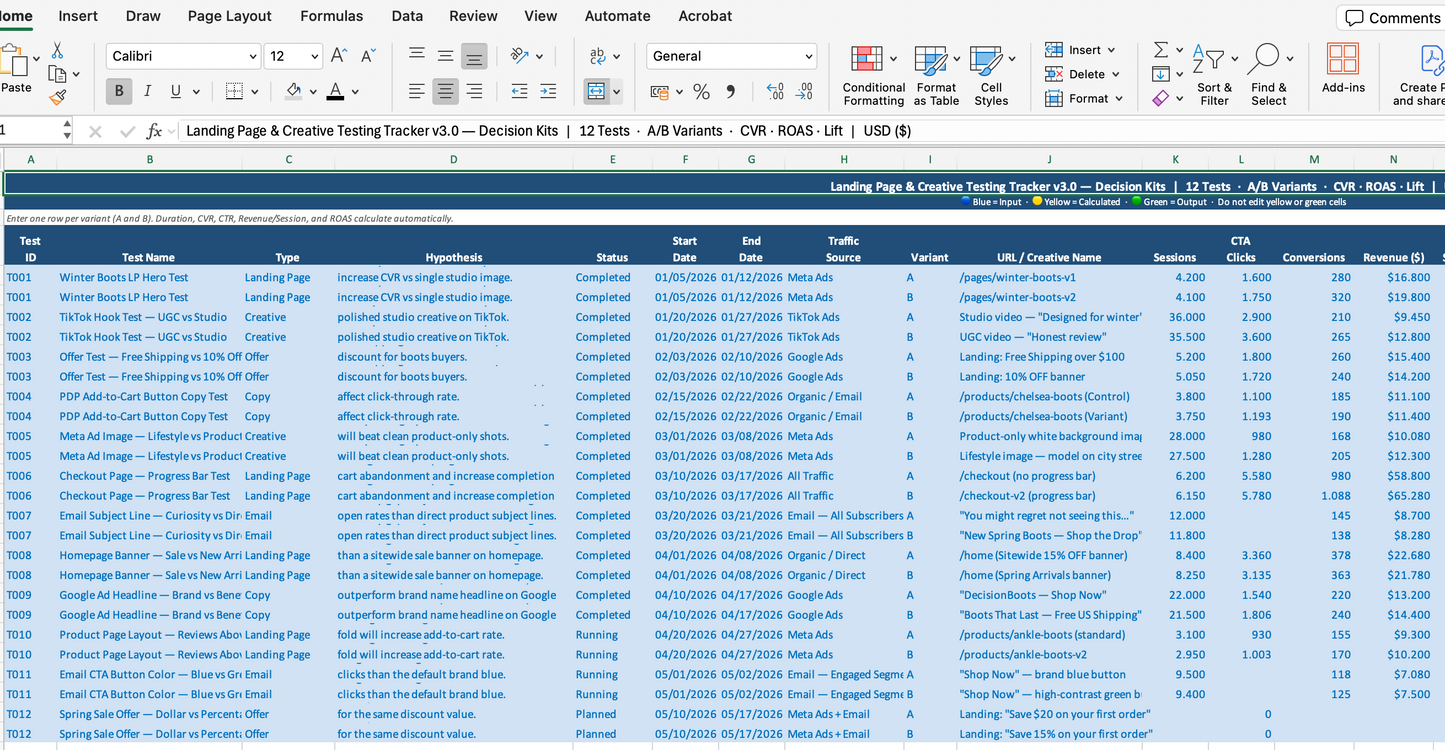Open the font name Calibri dropdown
Image resolution: width=1445 pixels, height=750 pixels.
(252, 56)
